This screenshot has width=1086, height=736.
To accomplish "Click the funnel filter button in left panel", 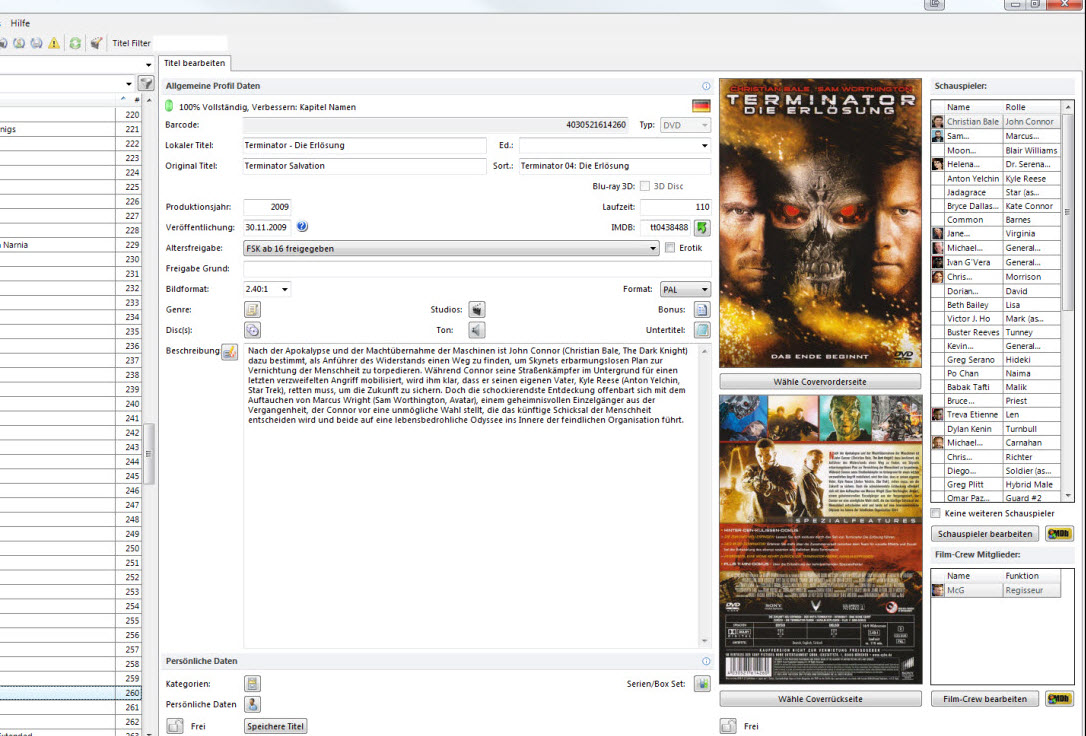I will coord(145,84).
